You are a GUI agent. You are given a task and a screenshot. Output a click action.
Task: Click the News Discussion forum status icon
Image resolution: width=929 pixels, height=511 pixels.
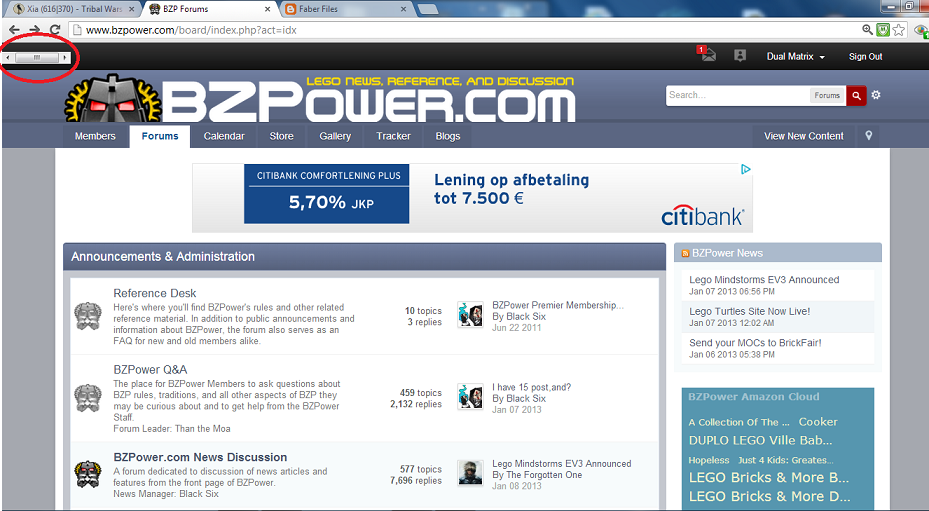tap(88, 474)
